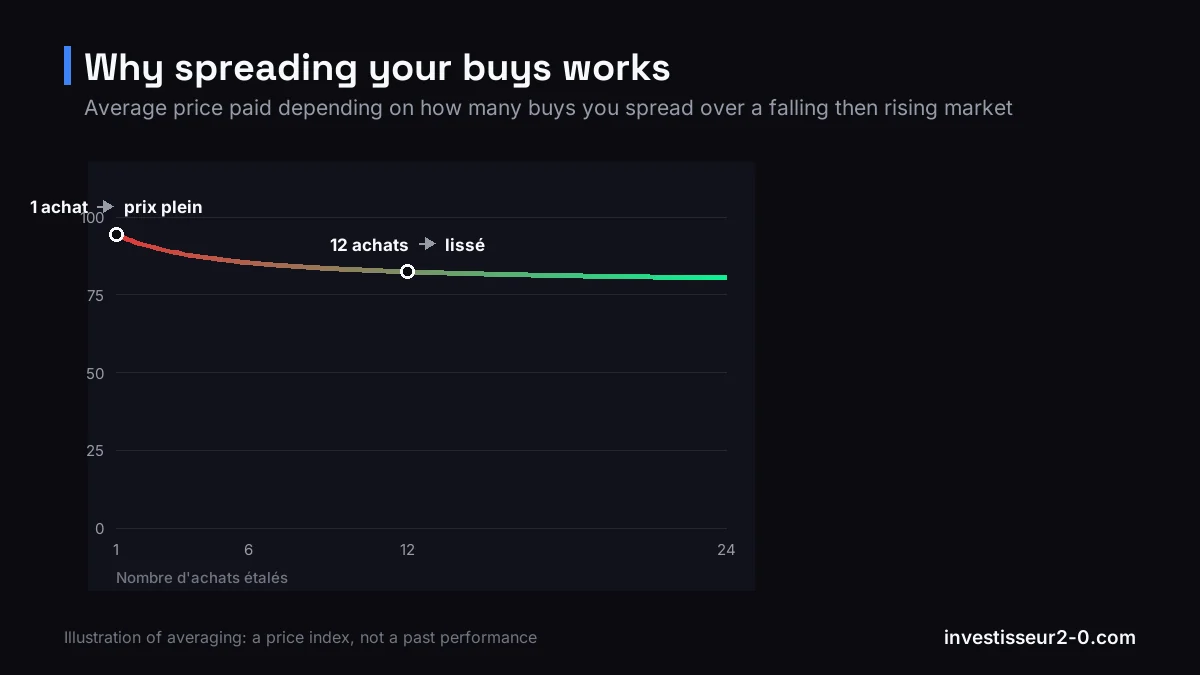Click the "prix plein" annotation label
Screen dimensions: 1200x675
click(x=163, y=207)
